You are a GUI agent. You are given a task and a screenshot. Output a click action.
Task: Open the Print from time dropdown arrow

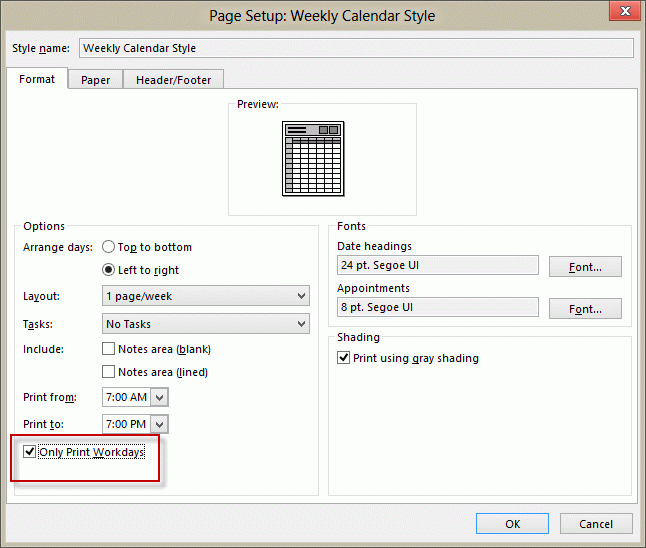click(160, 397)
